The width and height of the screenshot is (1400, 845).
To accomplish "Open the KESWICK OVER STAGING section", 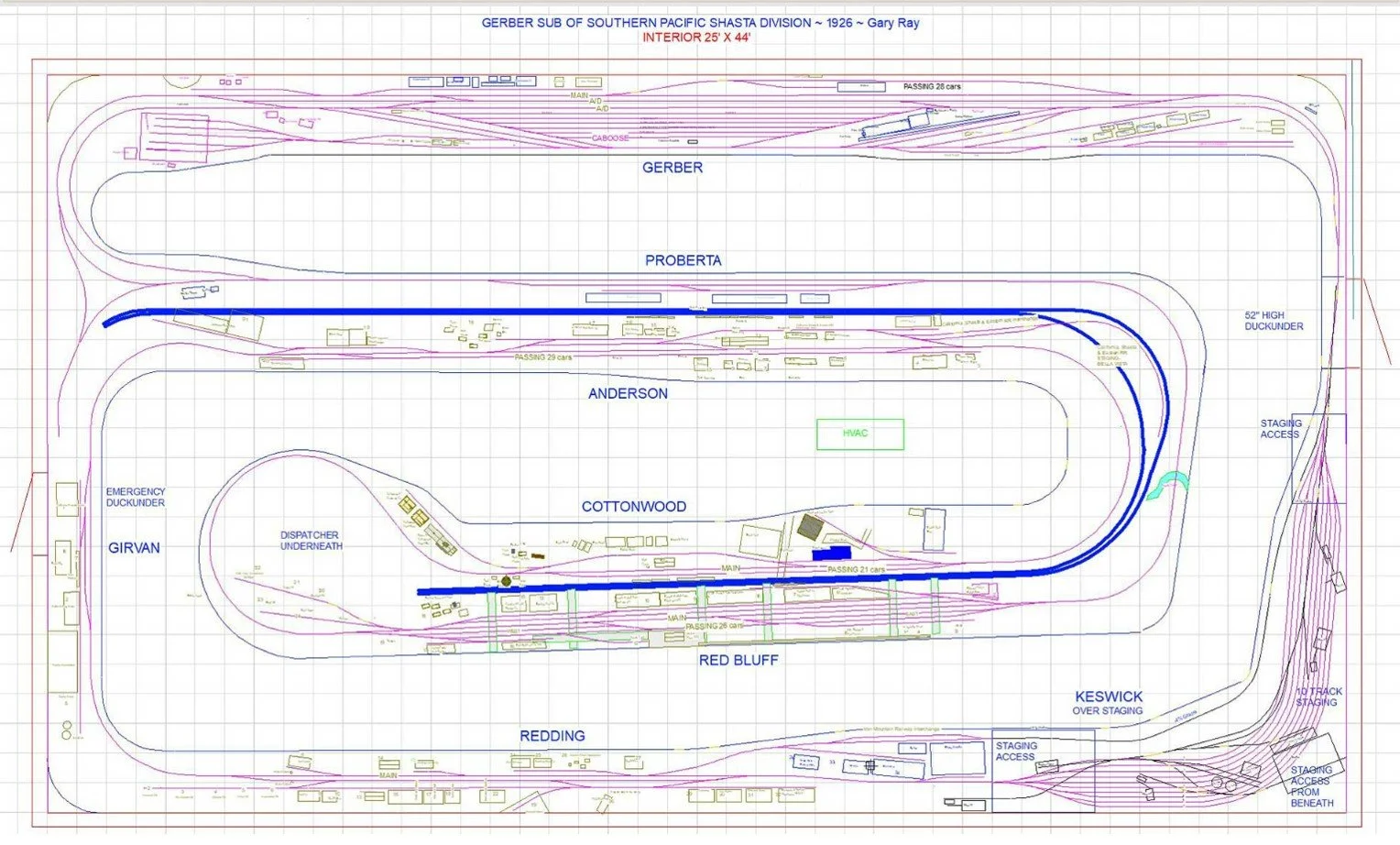I will pyautogui.click(x=1110, y=703).
